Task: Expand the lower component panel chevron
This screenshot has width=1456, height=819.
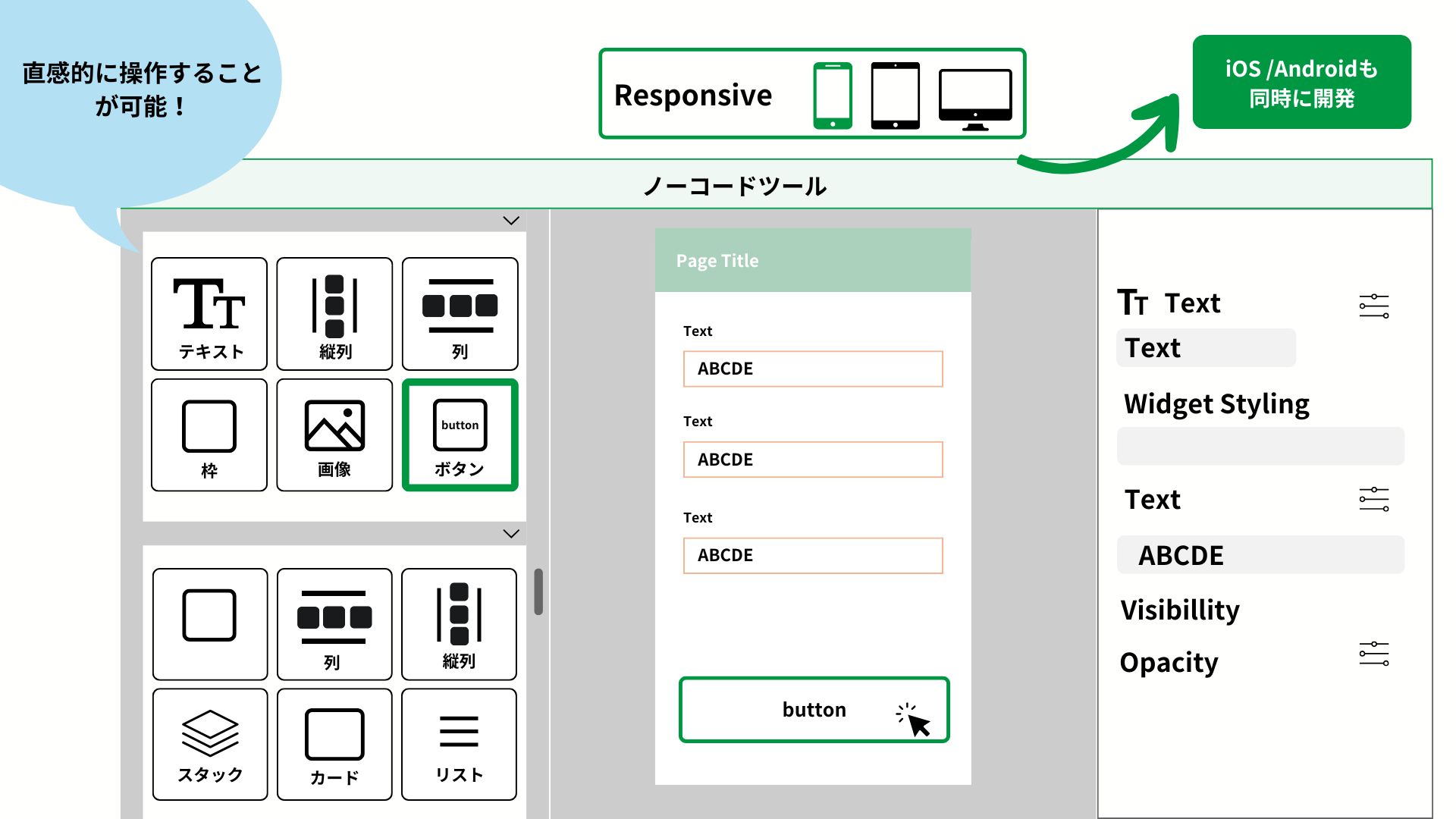Action: [511, 534]
